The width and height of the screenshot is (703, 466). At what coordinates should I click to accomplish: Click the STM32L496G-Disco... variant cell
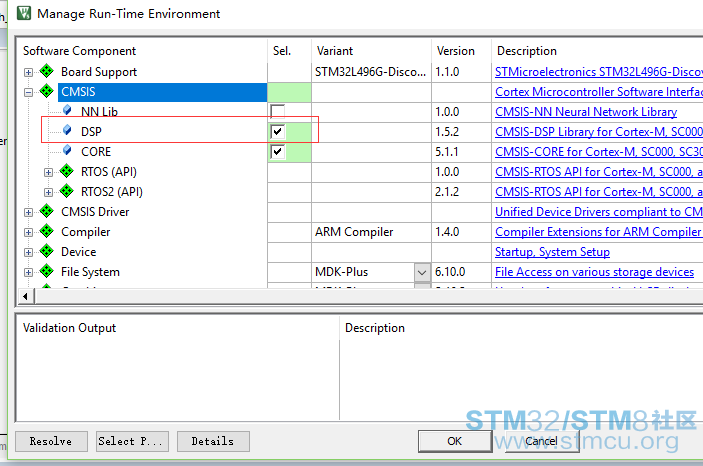click(370, 72)
